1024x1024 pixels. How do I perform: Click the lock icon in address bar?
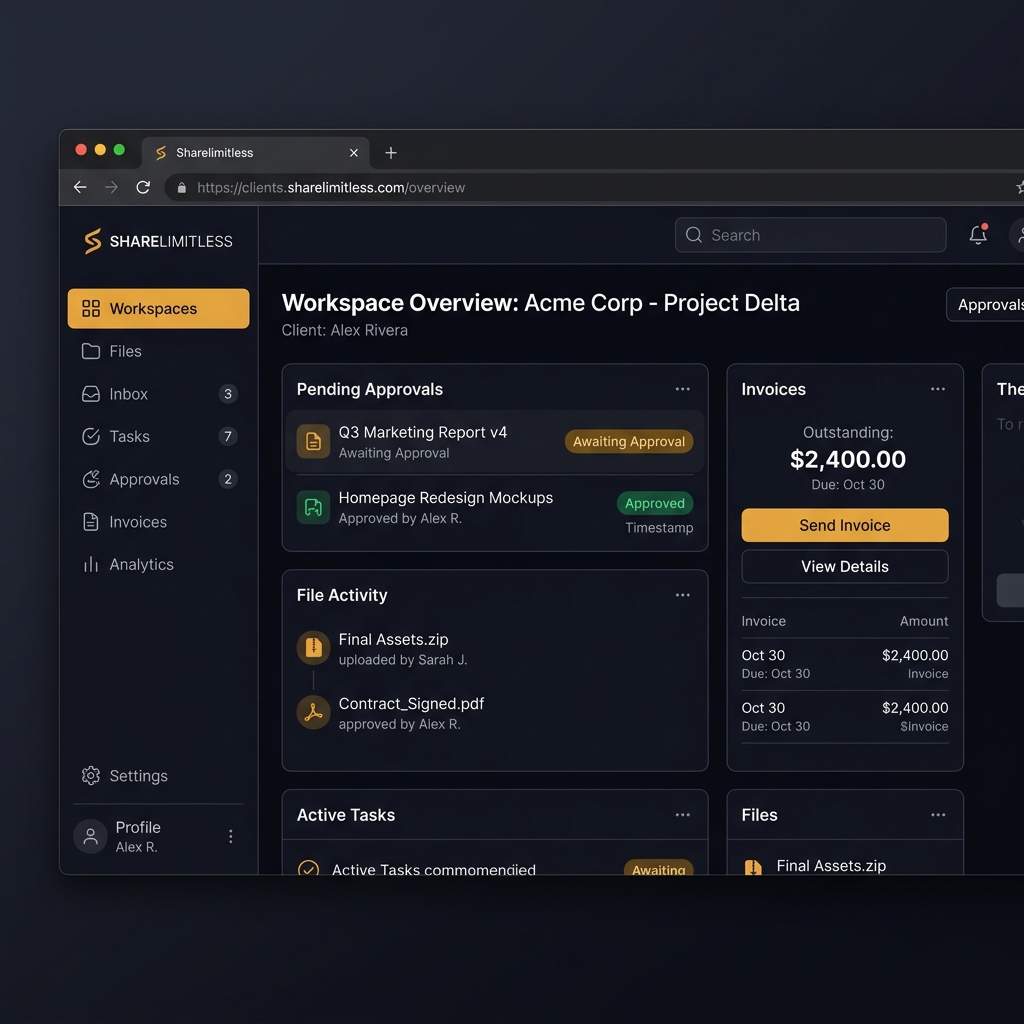pyautogui.click(x=182, y=188)
